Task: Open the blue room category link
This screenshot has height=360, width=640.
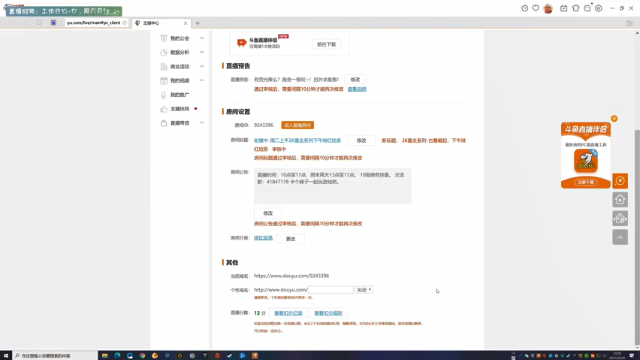Action: (263, 238)
